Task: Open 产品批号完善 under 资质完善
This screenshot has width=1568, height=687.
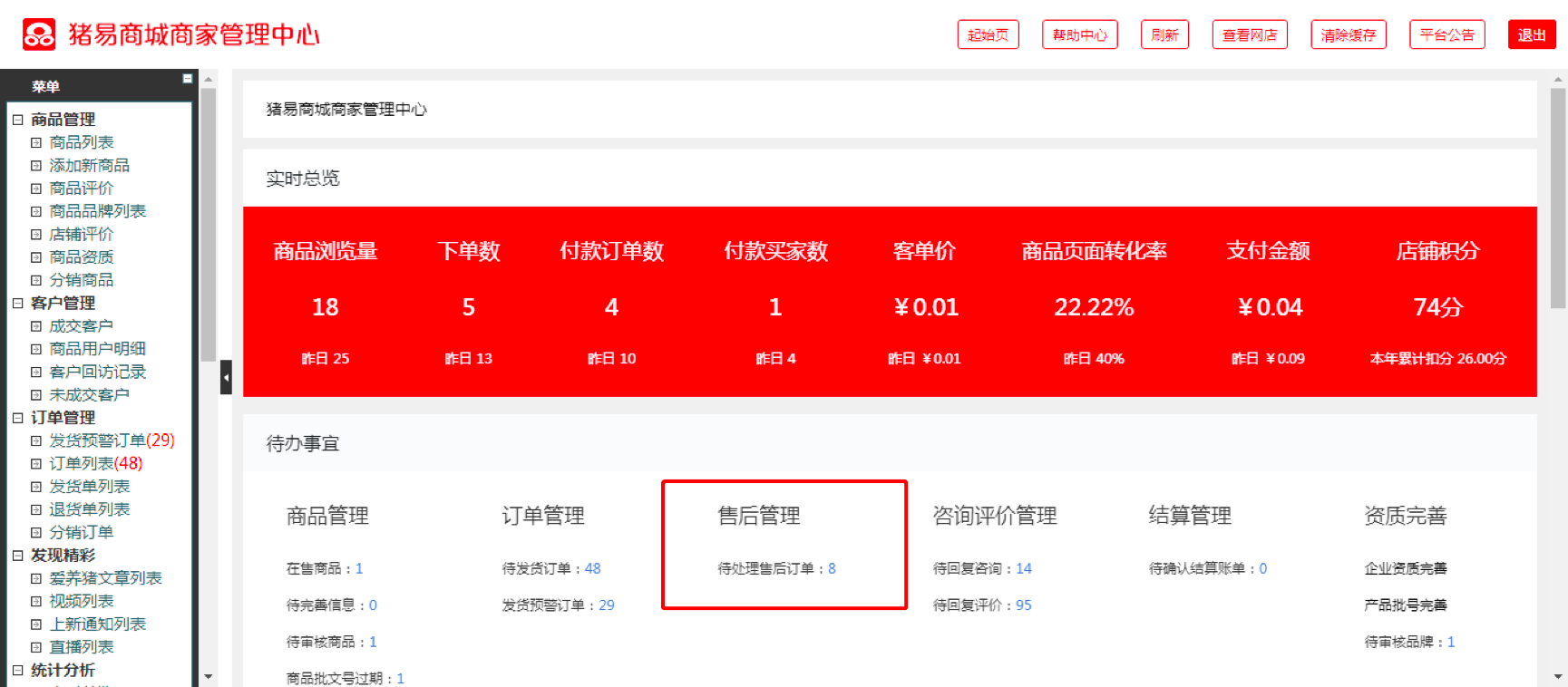Action: pyautogui.click(x=1406, y=605)
